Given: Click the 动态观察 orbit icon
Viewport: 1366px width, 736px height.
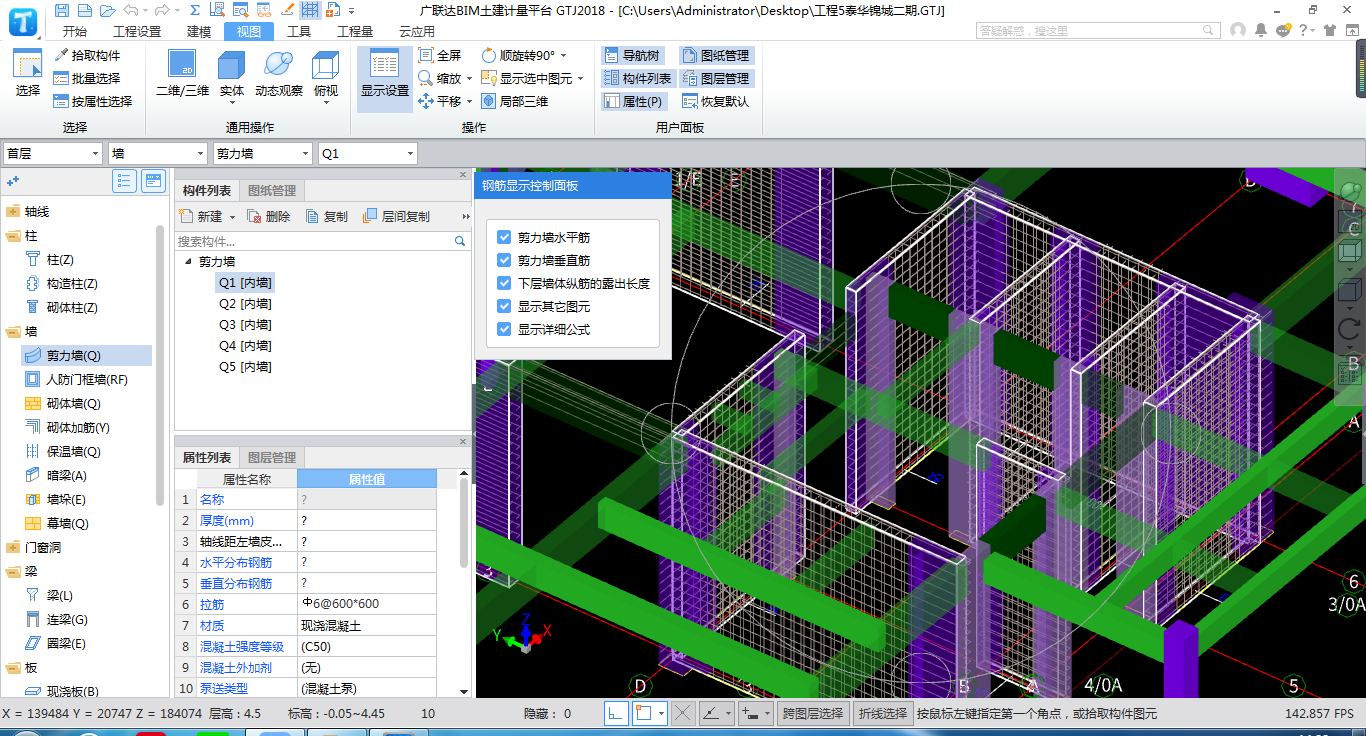Looking at the screenshot, I should coord(278,75).
